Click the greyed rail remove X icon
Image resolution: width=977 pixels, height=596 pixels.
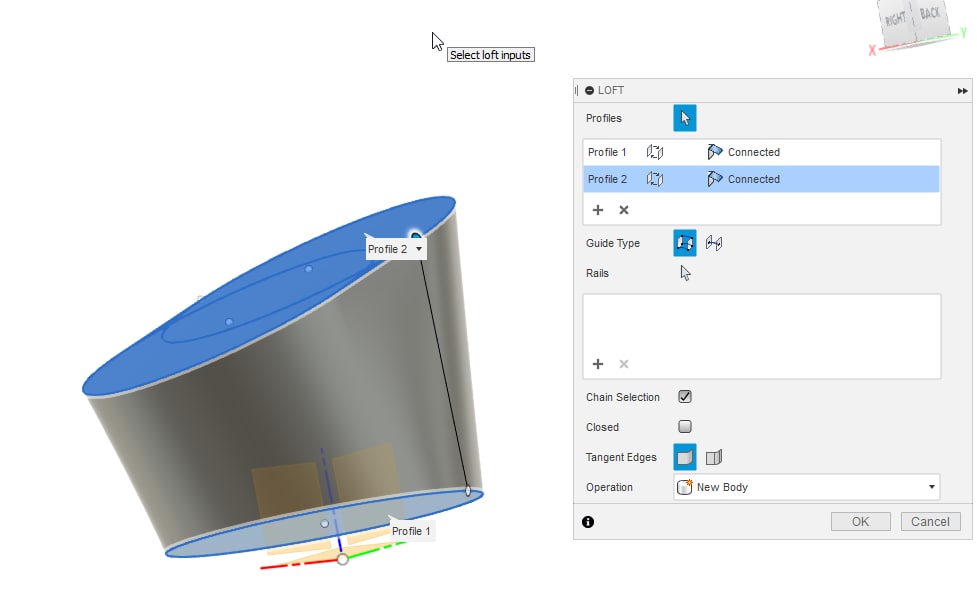tap(624, 364)
